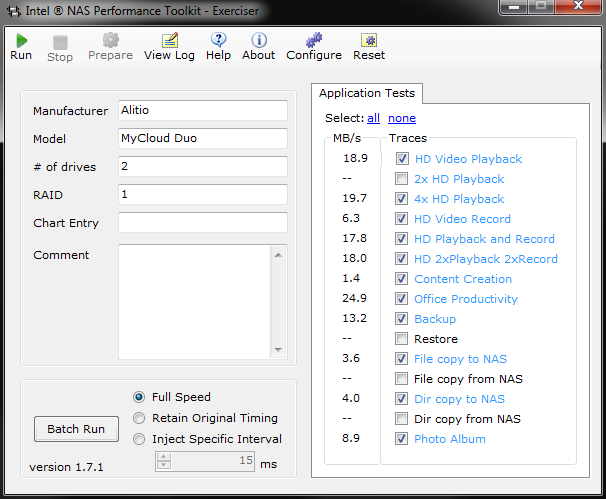Click the interval ms value field

pyautogui.click(x=213, y=461)
